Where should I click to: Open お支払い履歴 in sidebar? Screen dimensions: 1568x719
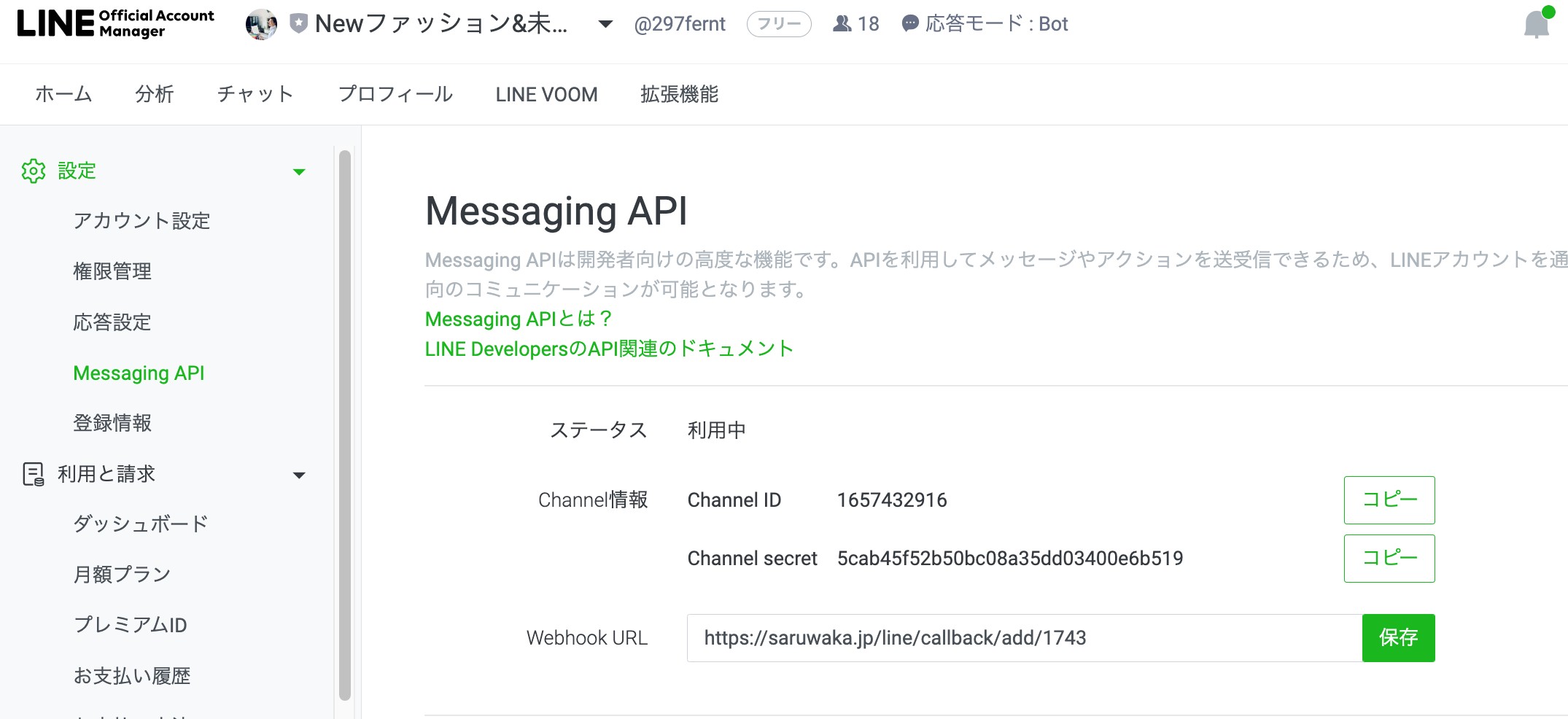point(132,676)
